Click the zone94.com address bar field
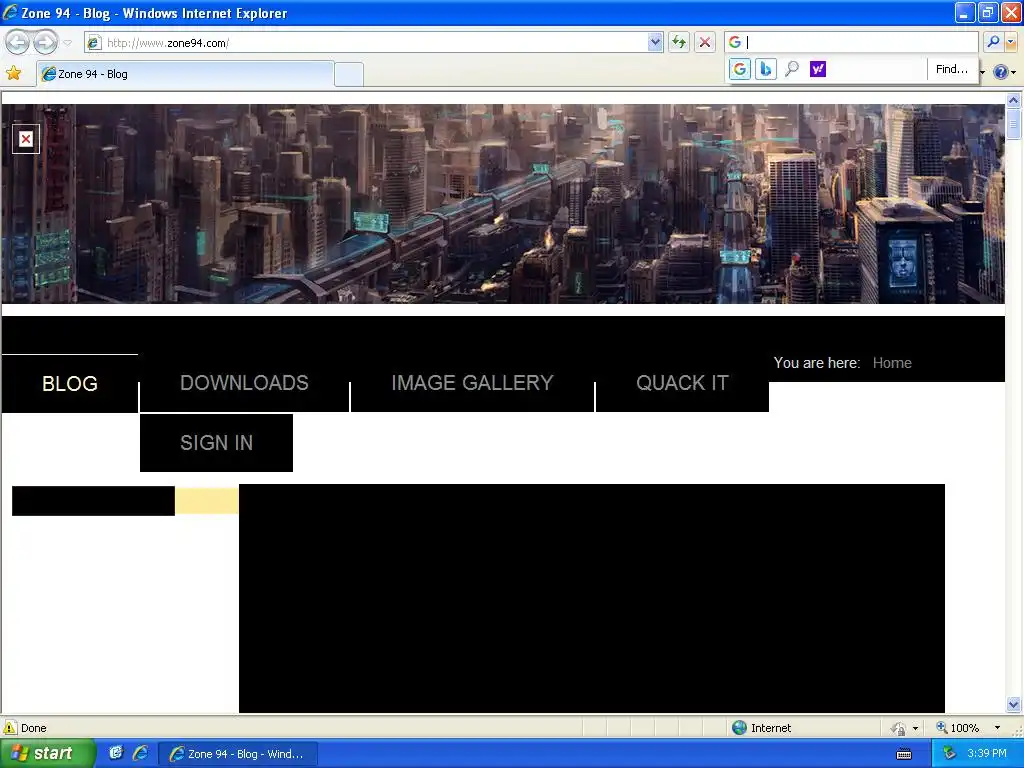Image resolution: width=1024 pixels, height=768 pixels. (x=366, y=43)
